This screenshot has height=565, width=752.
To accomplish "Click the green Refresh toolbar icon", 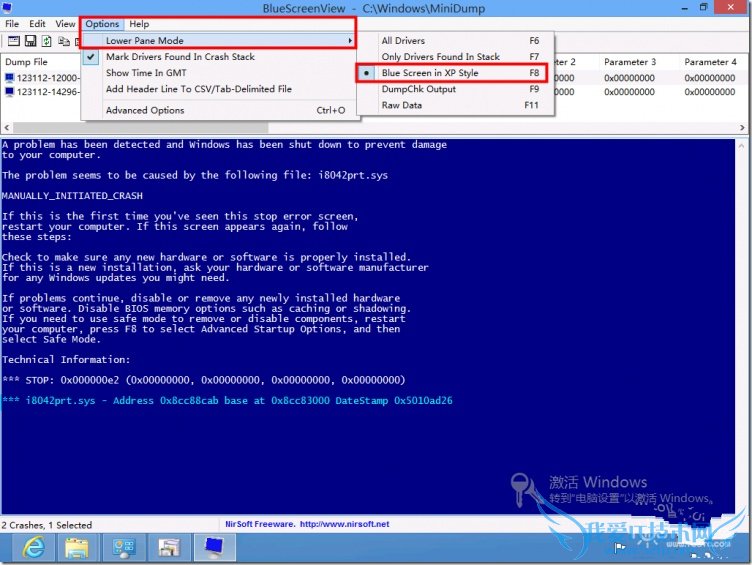I will point(47,41).
